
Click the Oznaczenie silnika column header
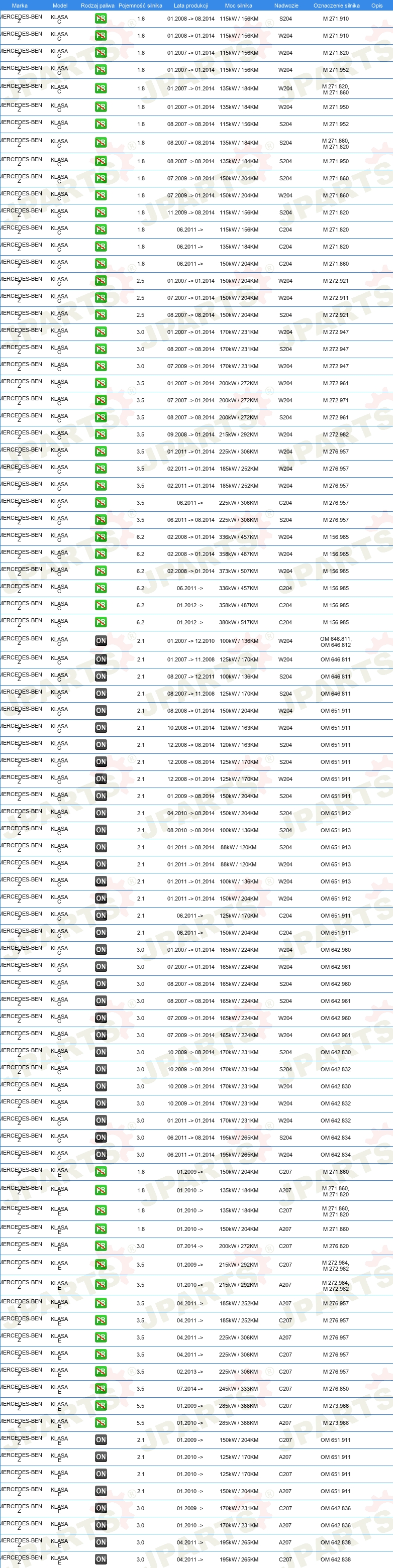tap(336, 6)
